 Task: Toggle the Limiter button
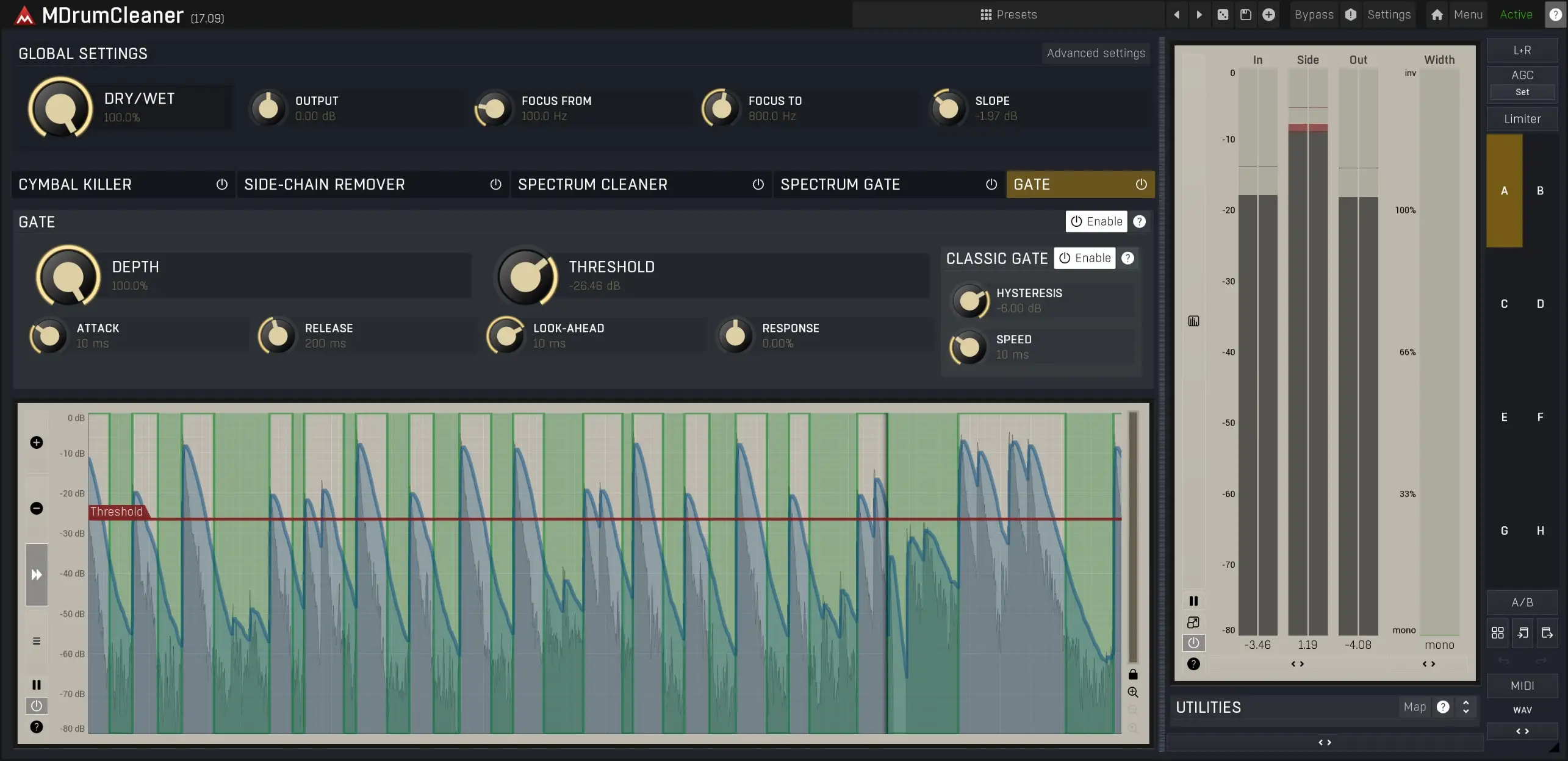[x=1522, y=119]
